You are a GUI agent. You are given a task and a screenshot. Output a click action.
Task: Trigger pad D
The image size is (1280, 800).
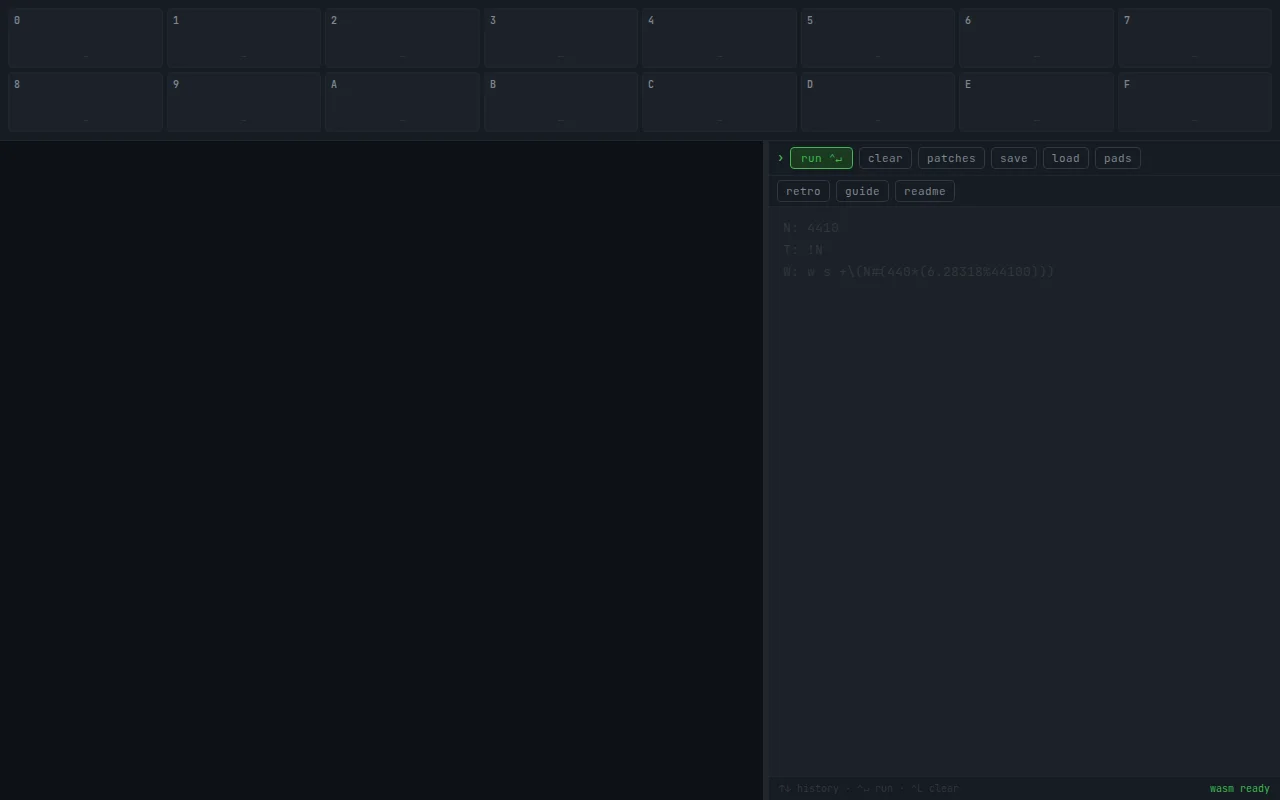[878, 102]
